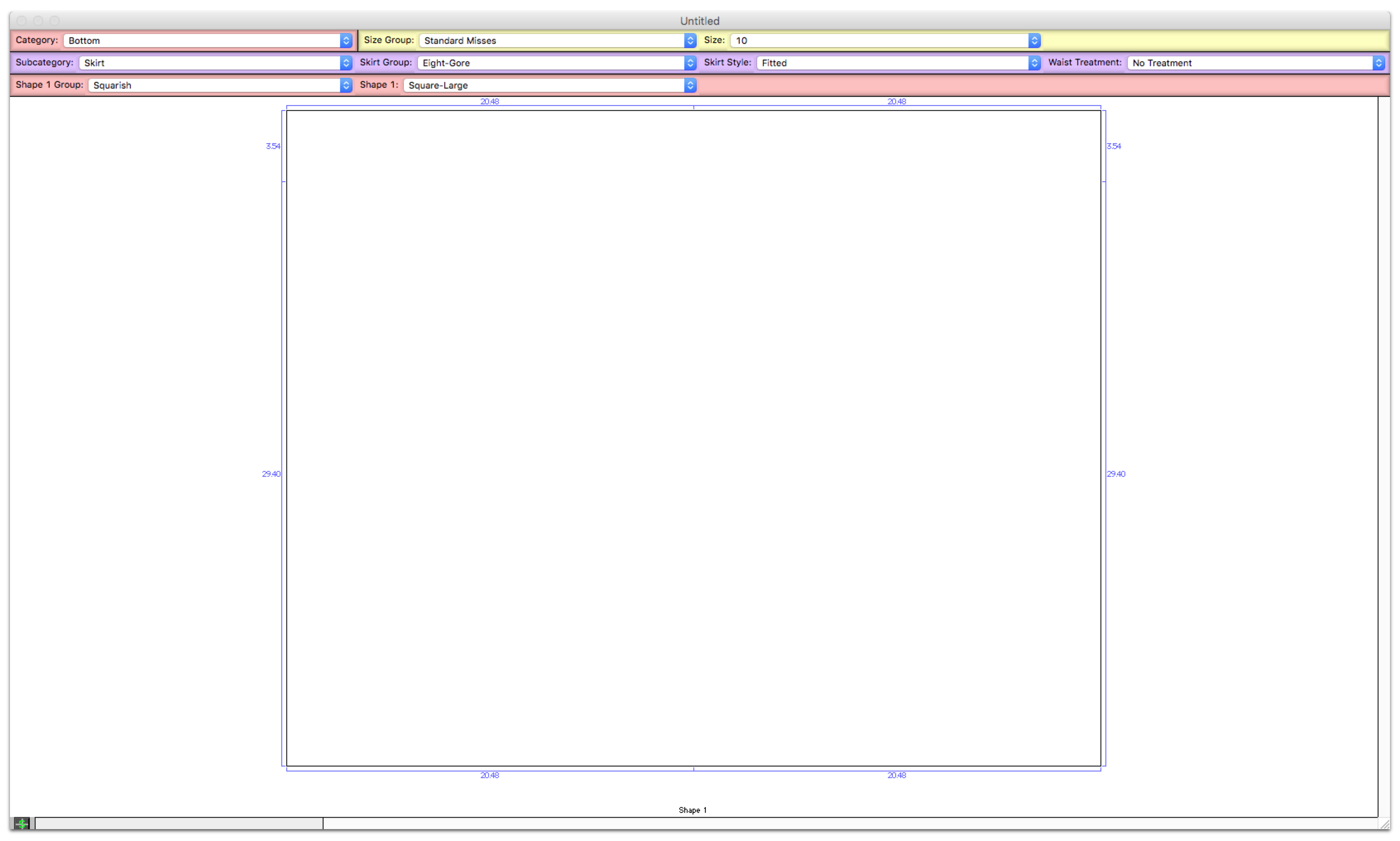Click the '29.40' dimension on the right side
Screen dimensions: 1400x841
[1116, 474]
